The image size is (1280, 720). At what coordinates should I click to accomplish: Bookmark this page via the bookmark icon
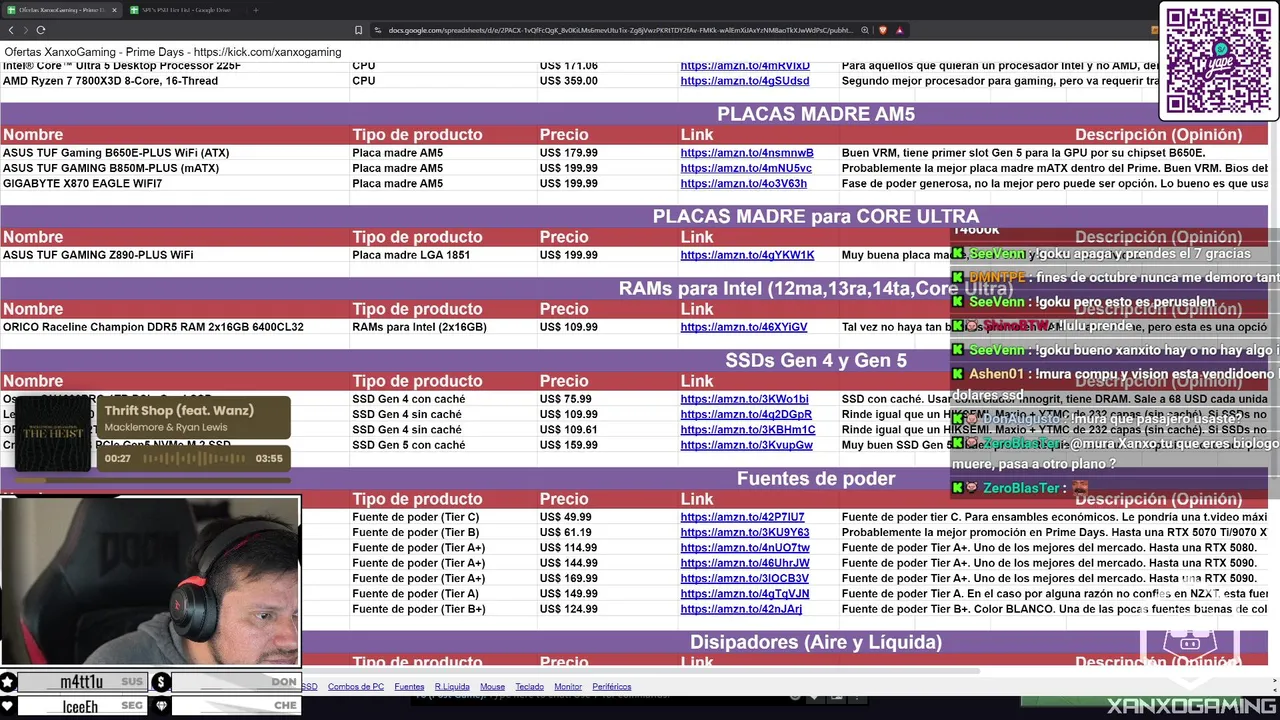(x=359, y=30)
